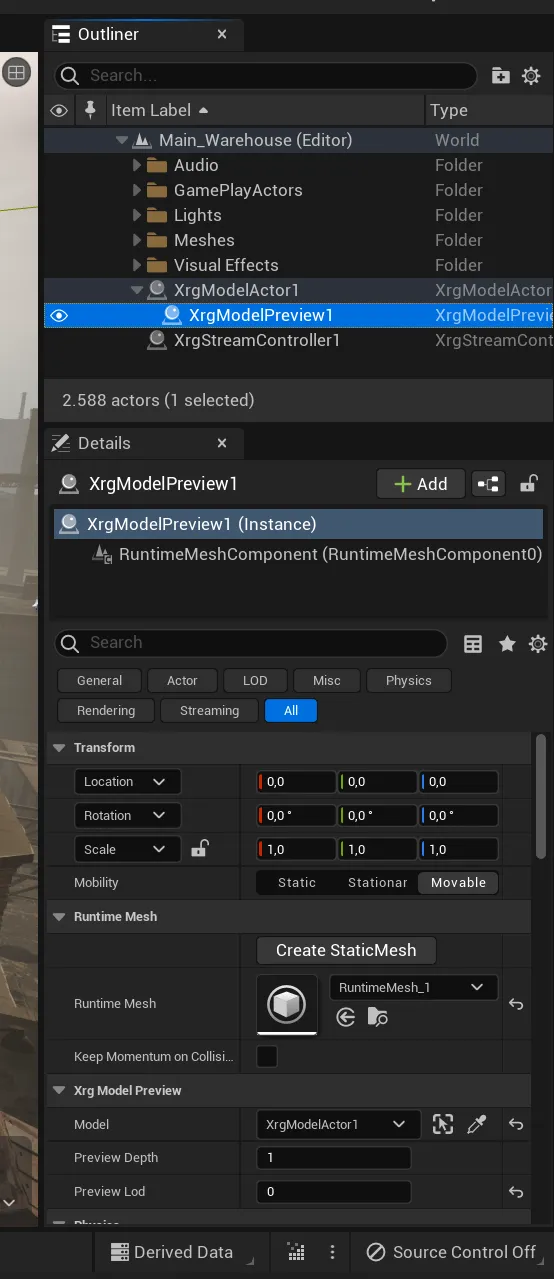Viewport: 554px width, 1279px height.
Task: Open Details property matrix table view
Action: (x=473, y=644)
